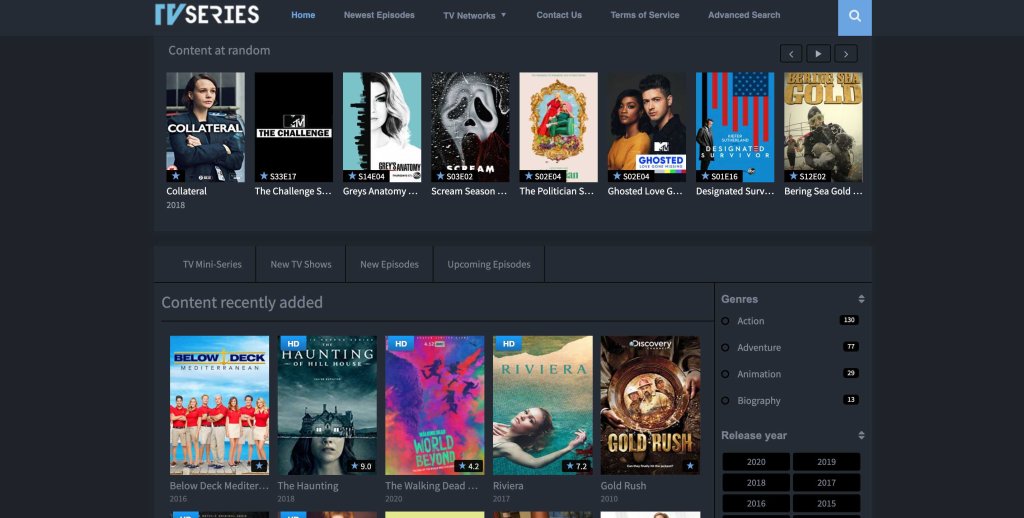Filter by release year 2016
1024x518 pixels.
(x=756, y=504)
